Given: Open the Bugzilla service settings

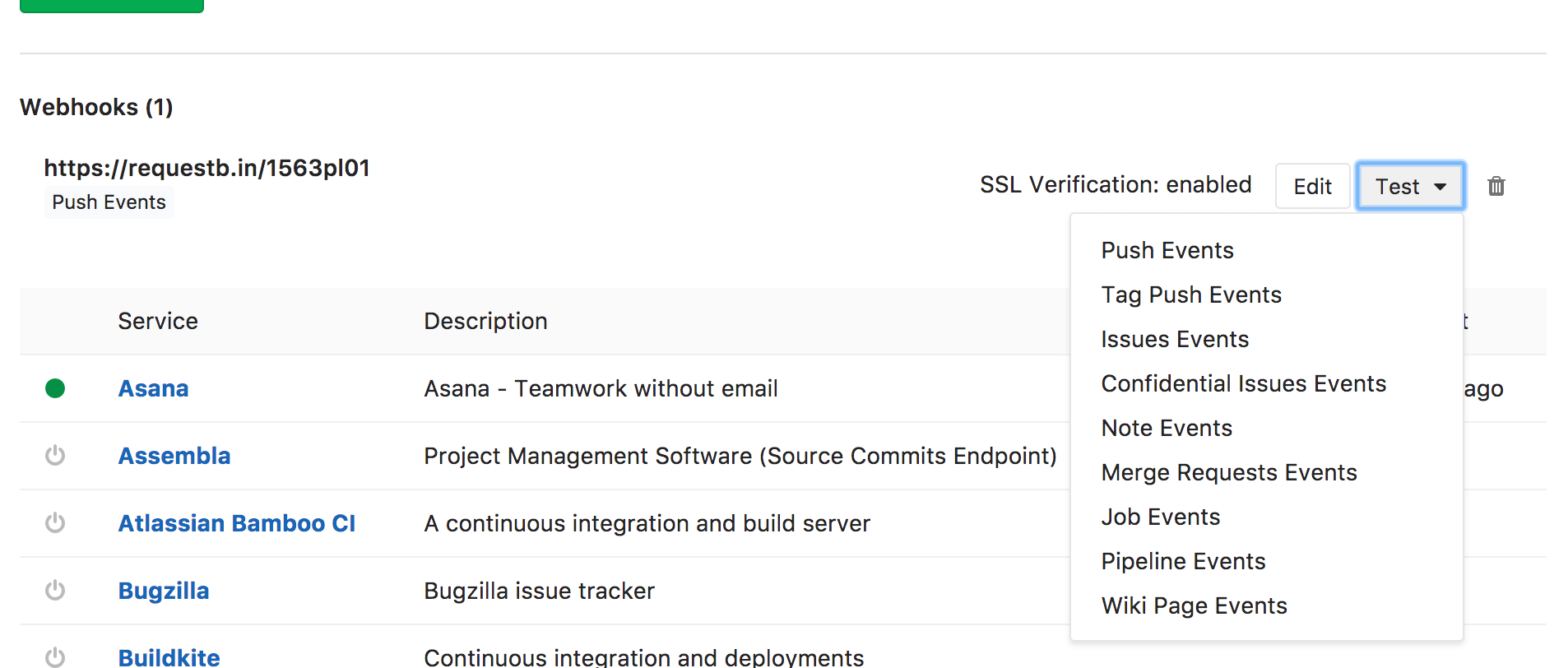Looking at the screenshot, I should click(x=163, y=591).
